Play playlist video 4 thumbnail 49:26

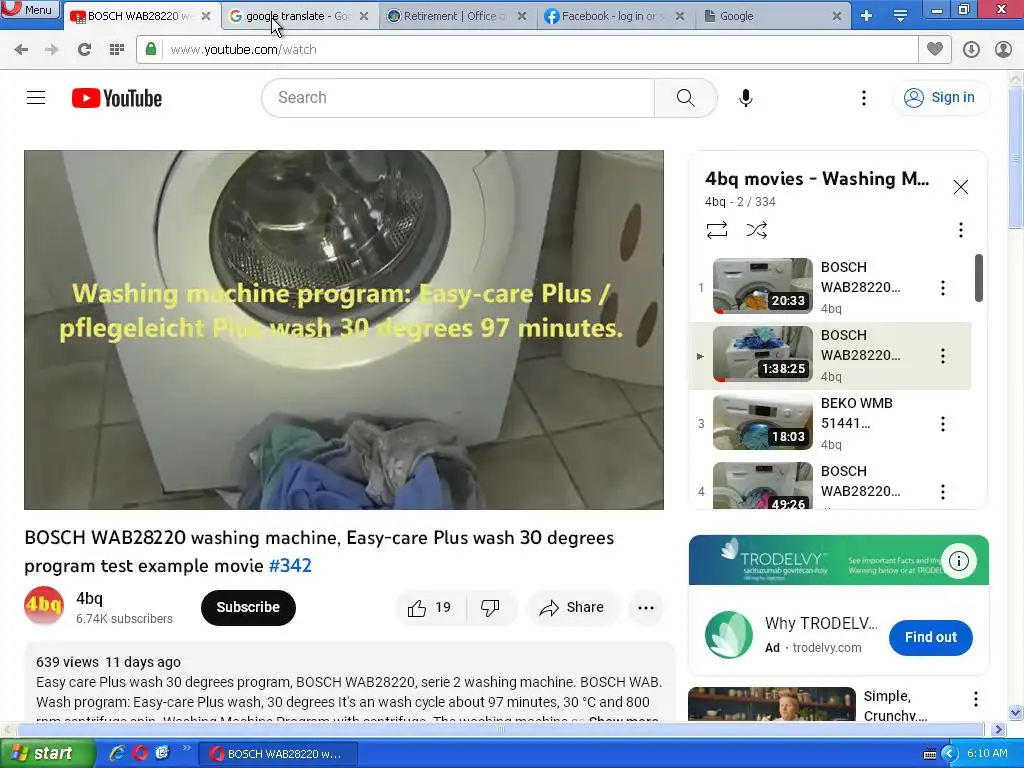[x=763, y=485]
